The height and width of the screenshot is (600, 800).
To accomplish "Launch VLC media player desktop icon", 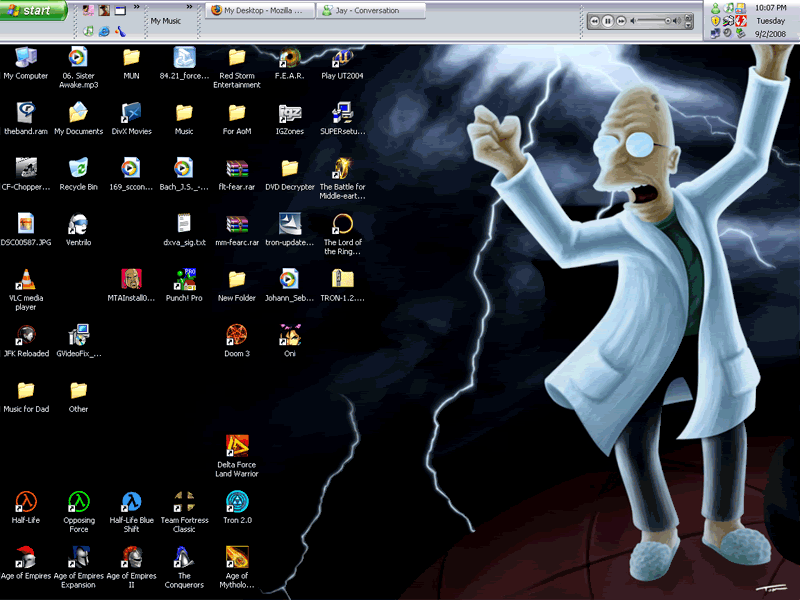I will pyautogui.click(x=26, y=279).
